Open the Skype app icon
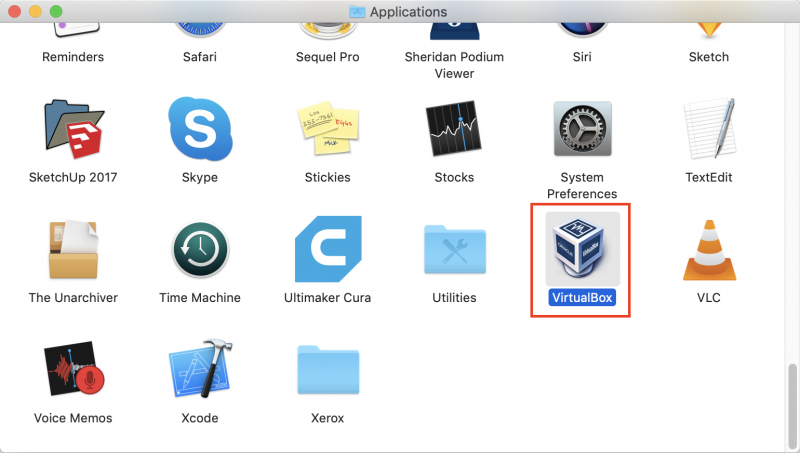 point(200,129)
